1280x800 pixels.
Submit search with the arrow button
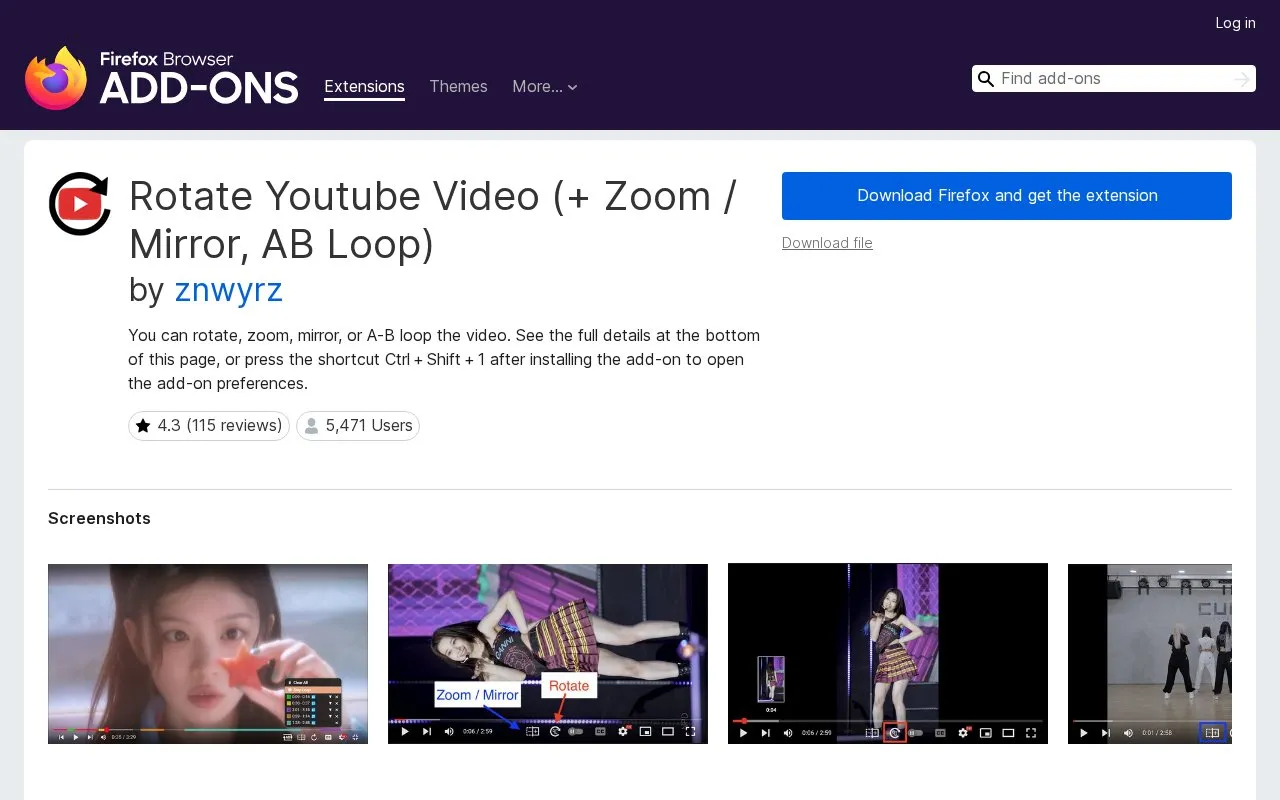point(1242,79)
